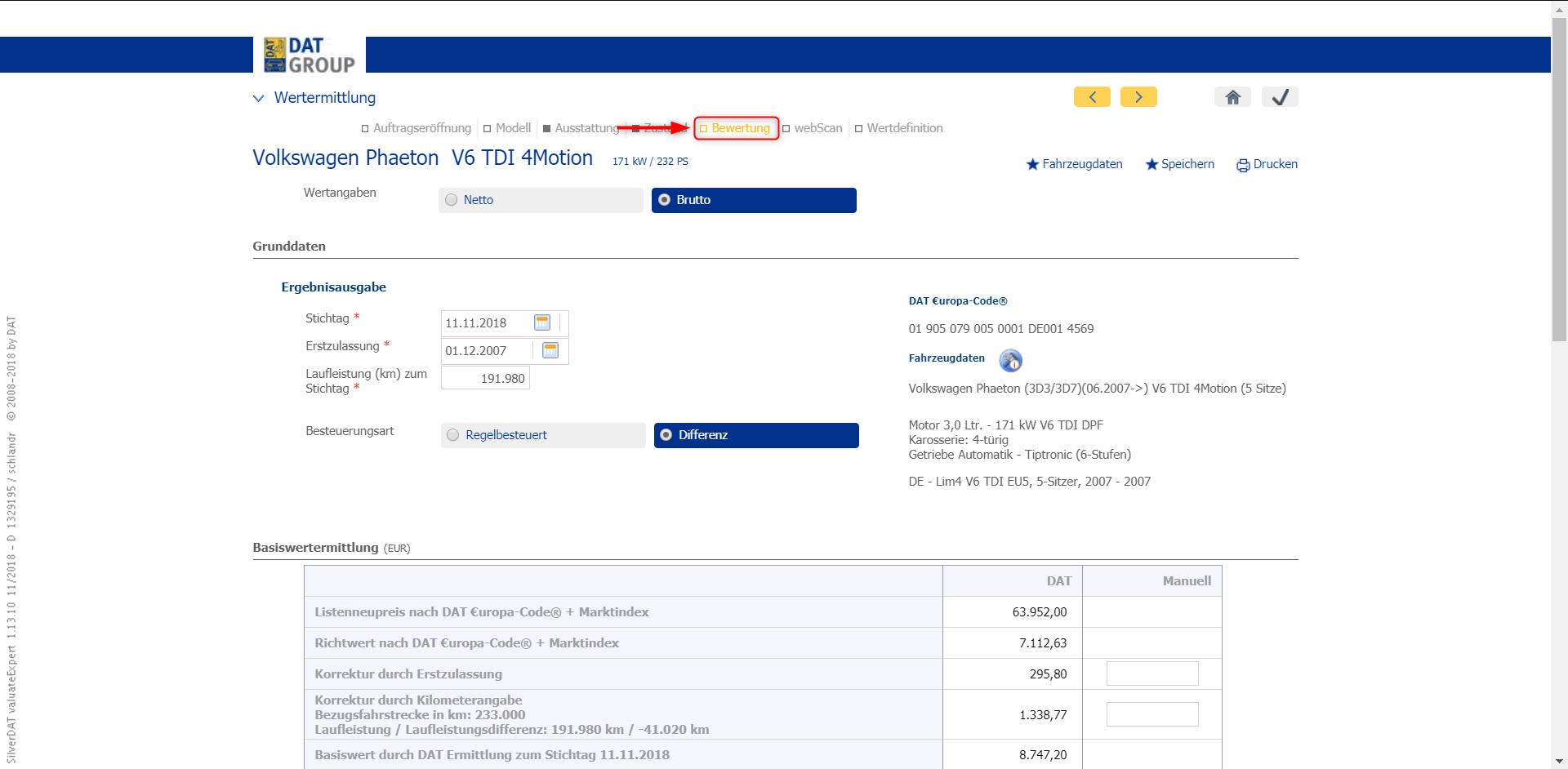Click the Motor 3,0 Ltr. description line
Viewport: 1568px width, 769px height.
[x=1006, y=425]
